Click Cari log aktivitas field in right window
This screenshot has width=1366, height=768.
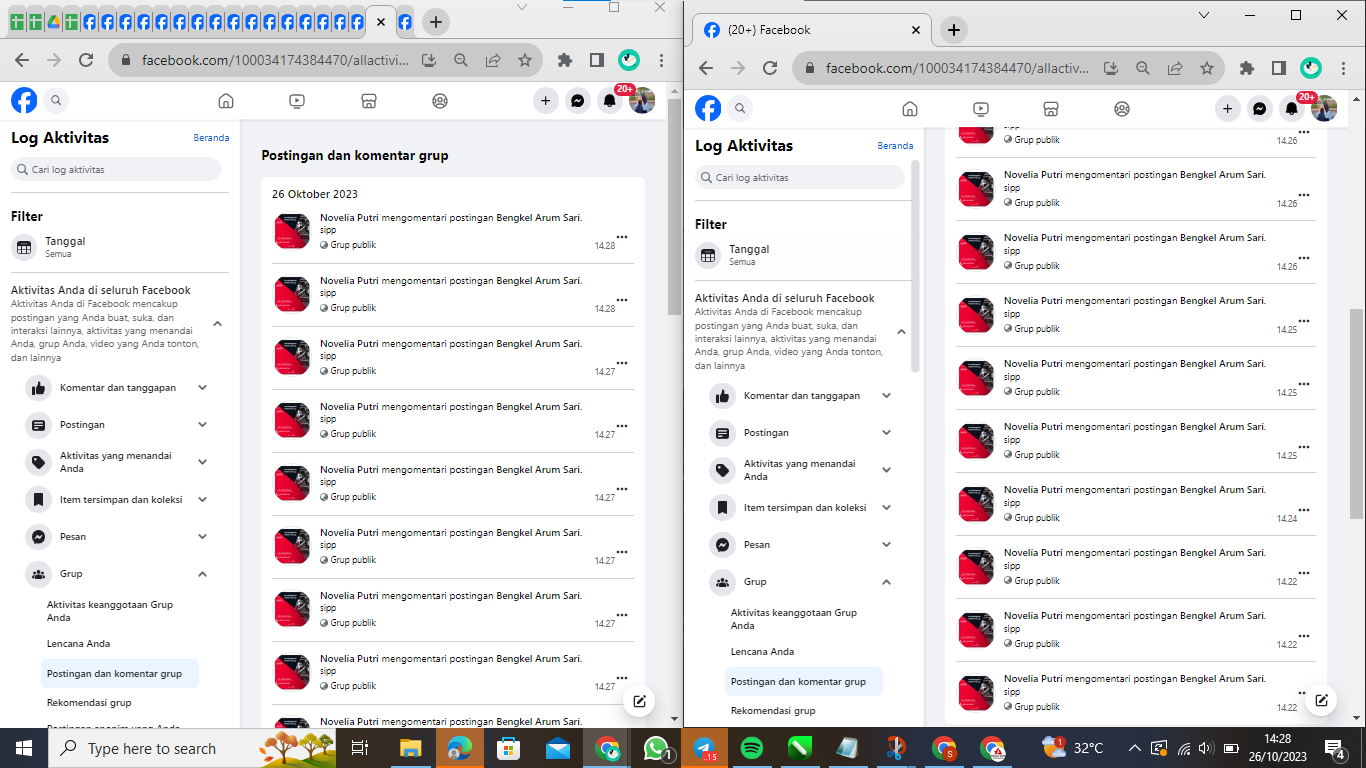pos(800,177)
